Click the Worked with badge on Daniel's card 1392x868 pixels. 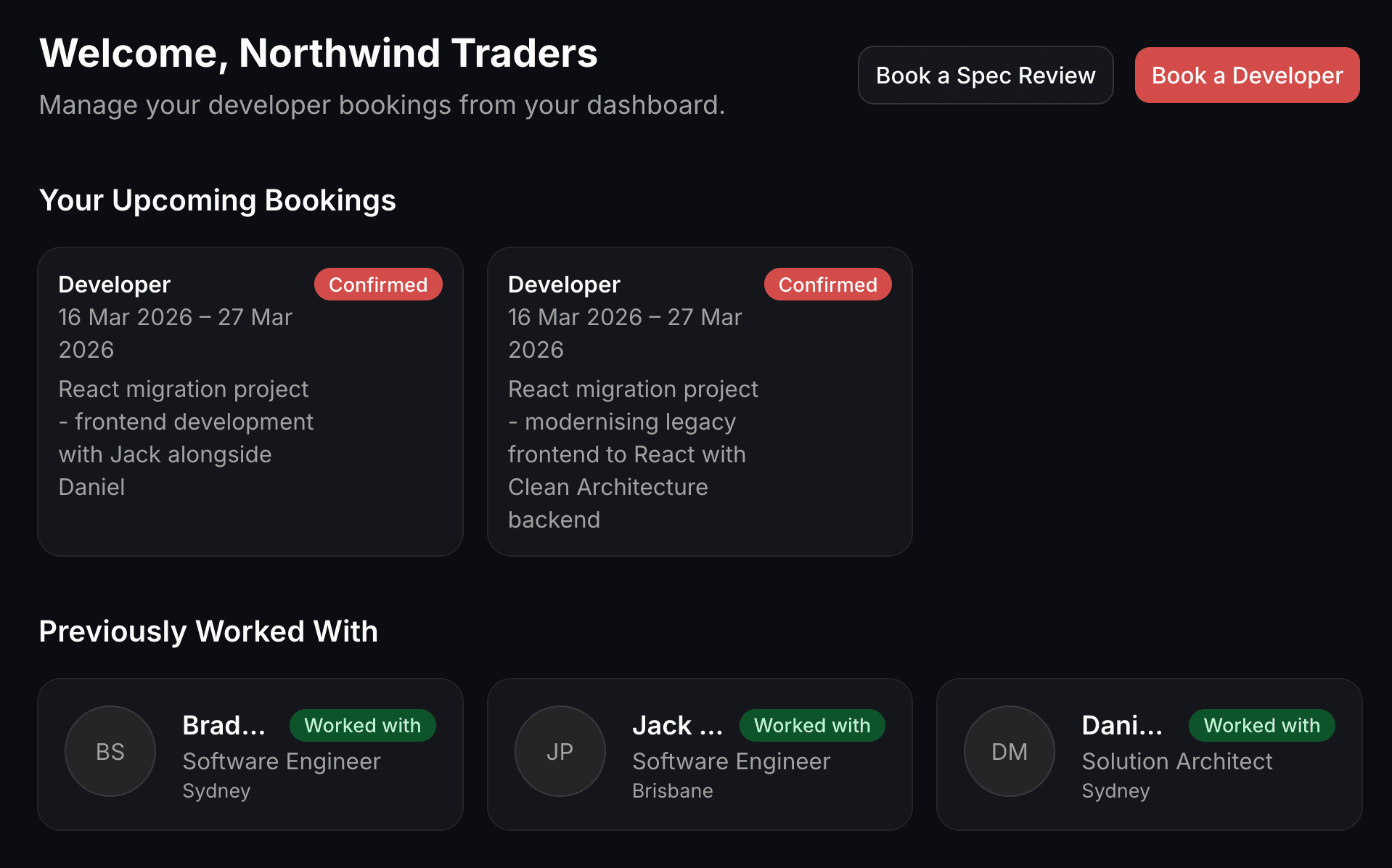(1261, 725)
